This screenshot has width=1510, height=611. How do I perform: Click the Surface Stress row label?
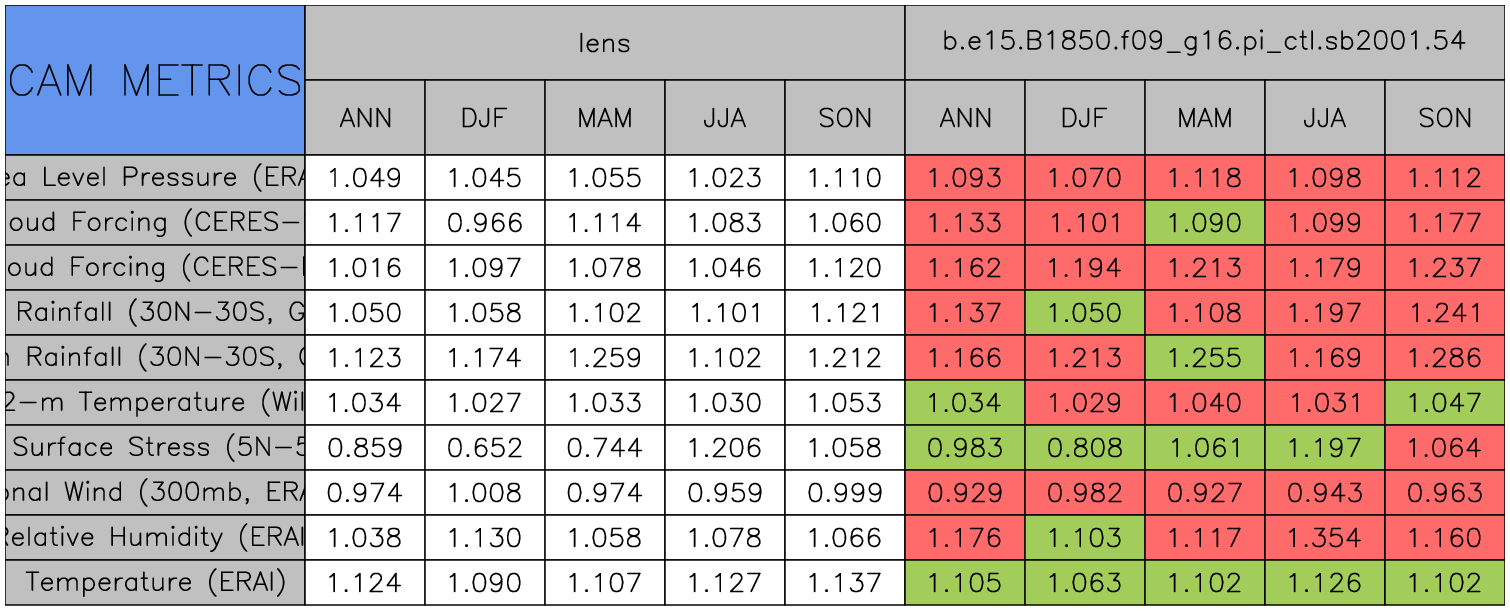coord(155,447)
